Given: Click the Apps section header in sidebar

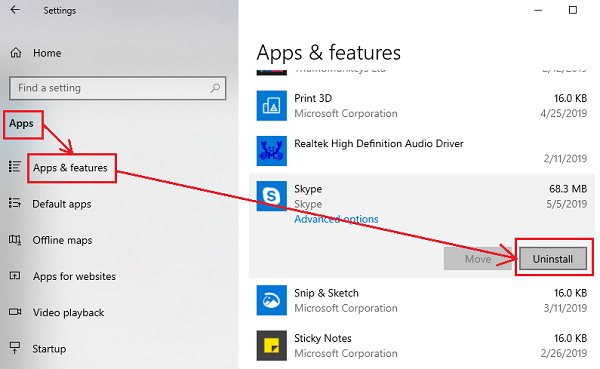Looking at the screenshot, I should (21, 124).
